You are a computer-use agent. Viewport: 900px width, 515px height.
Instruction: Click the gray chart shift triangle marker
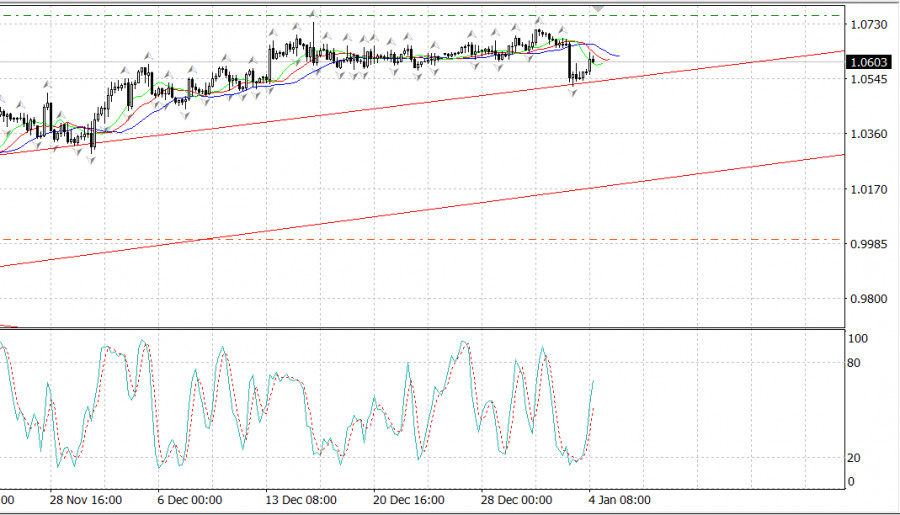599,6
